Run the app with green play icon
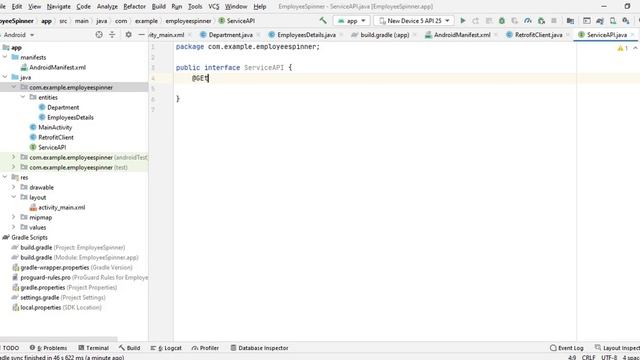The width and height of the screenshot is (640, 360). [462, 20]
